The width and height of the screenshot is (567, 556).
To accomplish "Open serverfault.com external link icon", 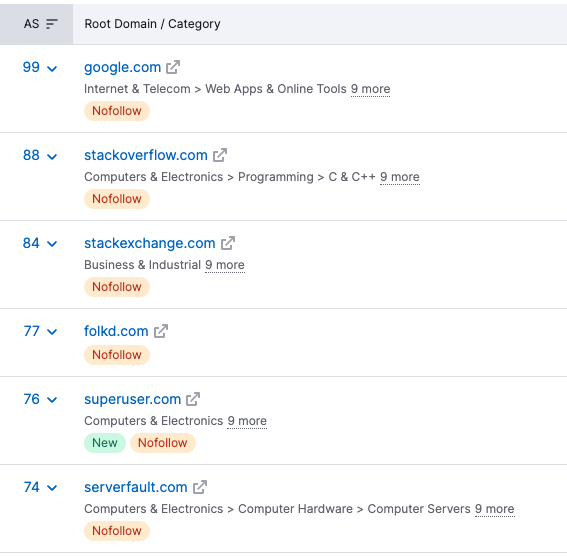I will [x=200, y=487].
